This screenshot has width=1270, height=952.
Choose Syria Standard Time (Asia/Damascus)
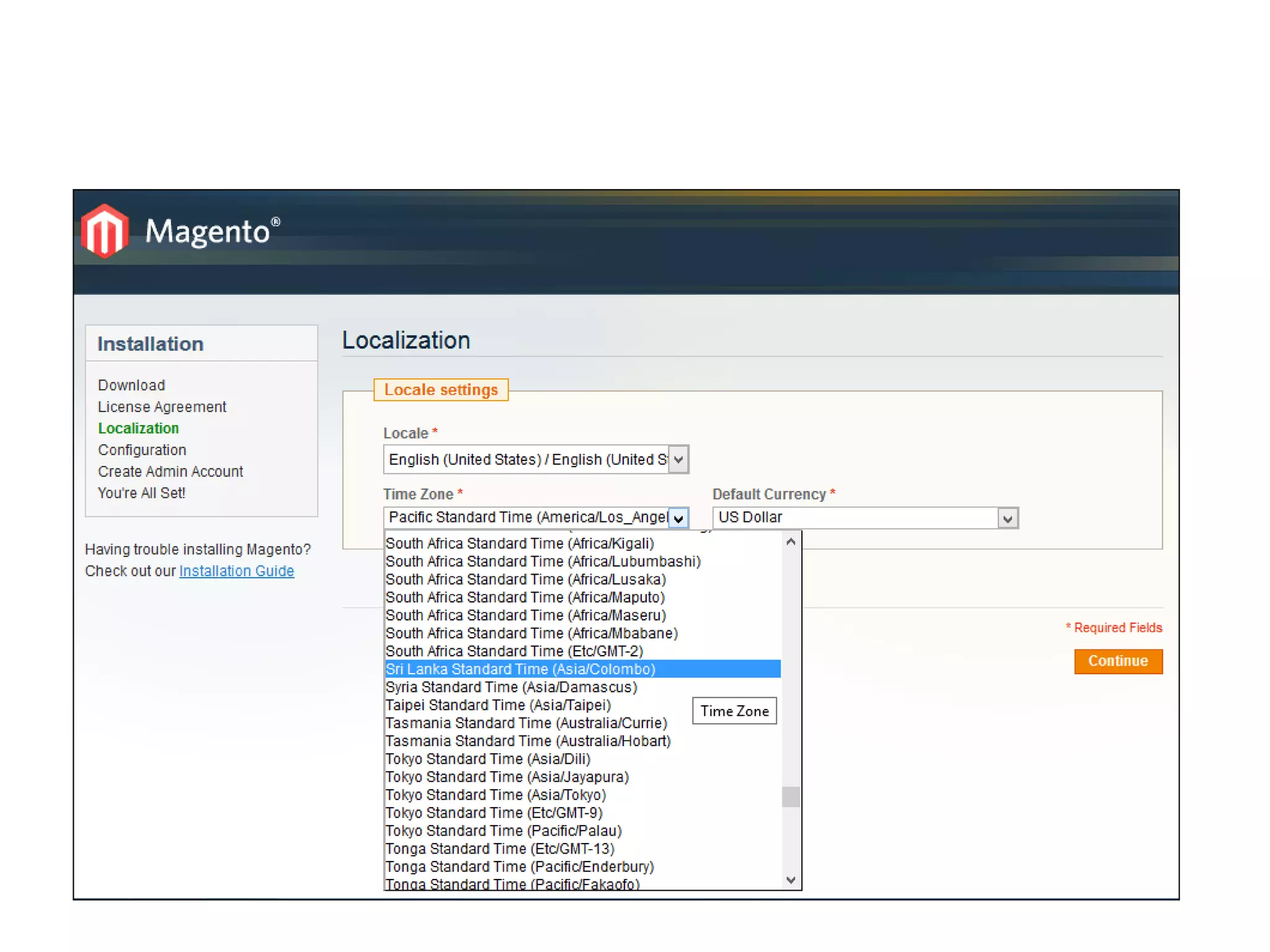[511, 687]
